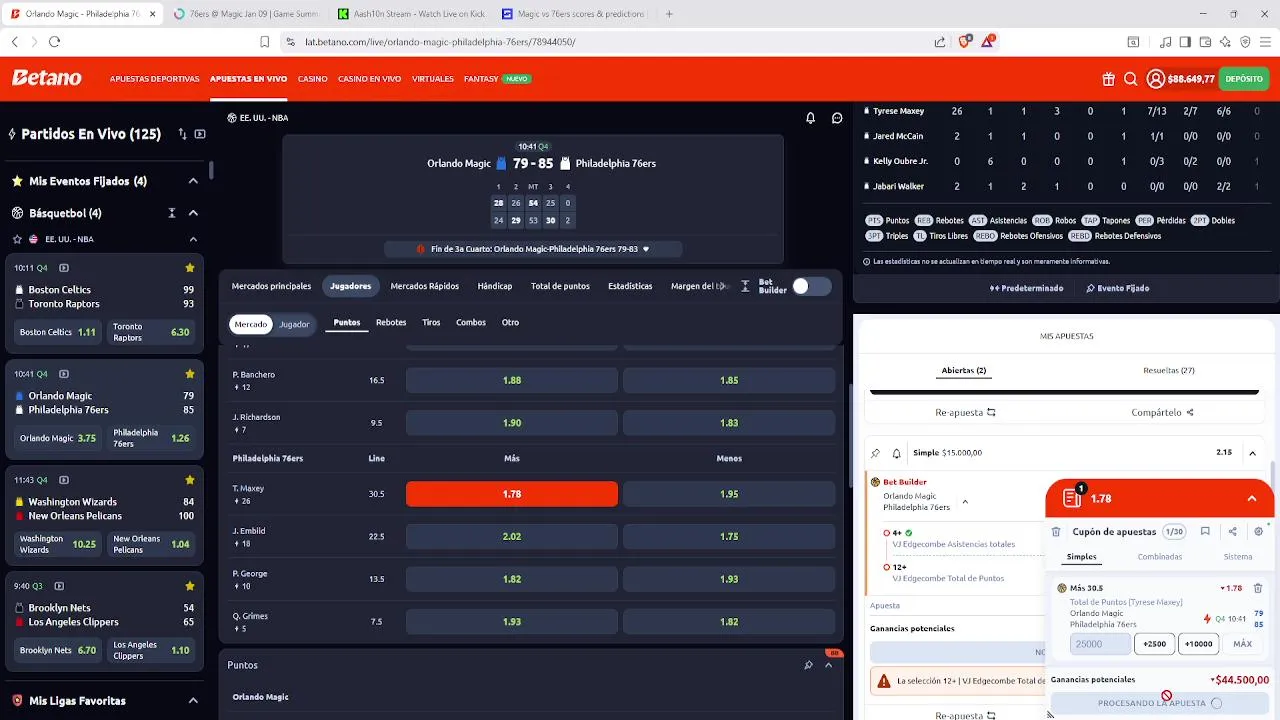Select the Rebotes sub-tab

coord(391,323)
